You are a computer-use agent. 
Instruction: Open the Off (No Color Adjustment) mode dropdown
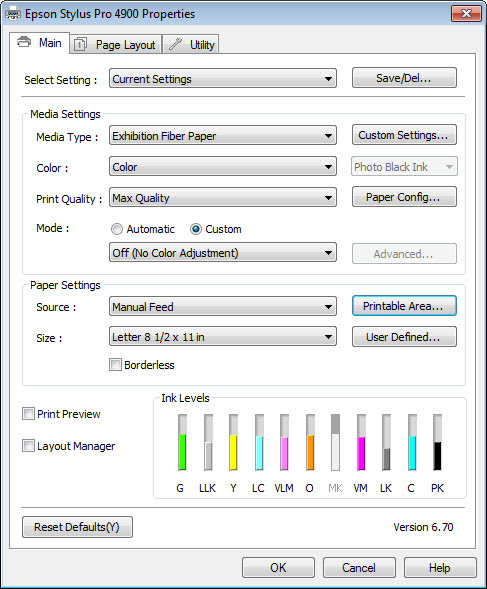point(223,253)
